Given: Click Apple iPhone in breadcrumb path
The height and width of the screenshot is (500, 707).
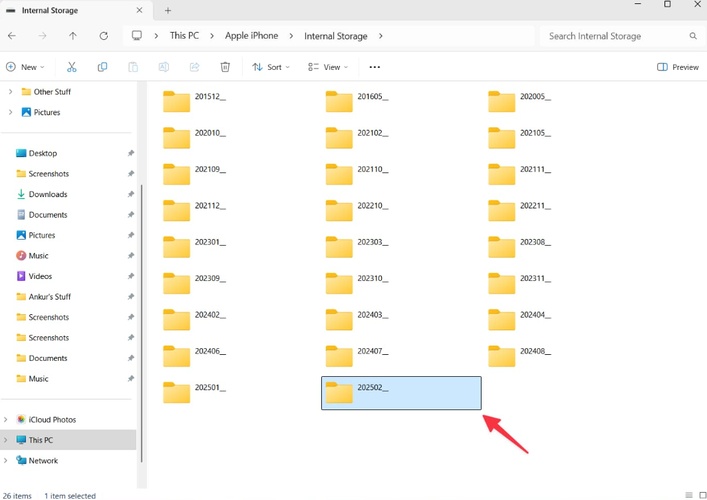Looking at the screenshot, I should 252,36.
